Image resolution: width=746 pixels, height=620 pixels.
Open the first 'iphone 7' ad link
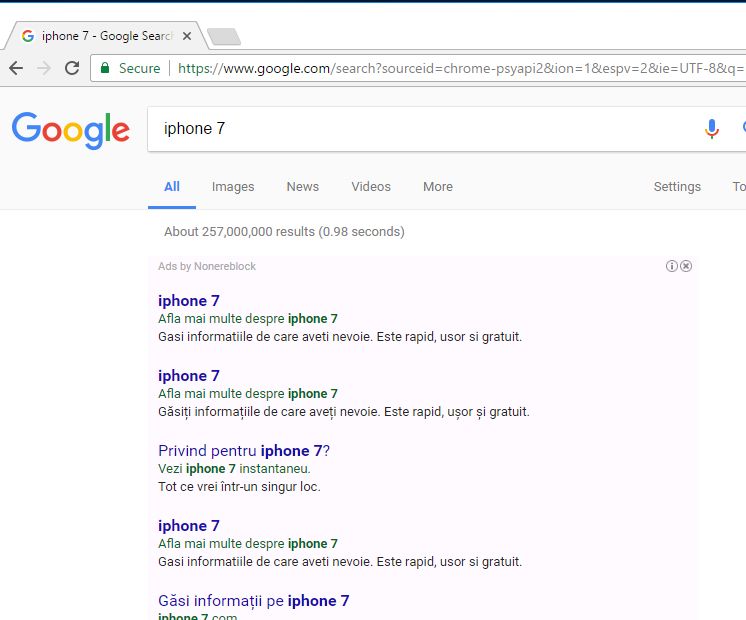click(x=189, y=301)
